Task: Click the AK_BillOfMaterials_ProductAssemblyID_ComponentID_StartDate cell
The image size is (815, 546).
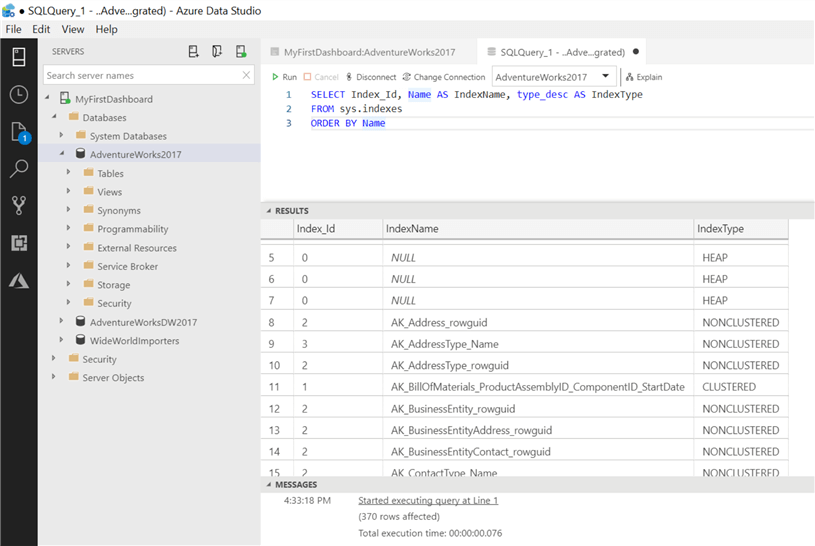Action: click(x=537, y=387)
